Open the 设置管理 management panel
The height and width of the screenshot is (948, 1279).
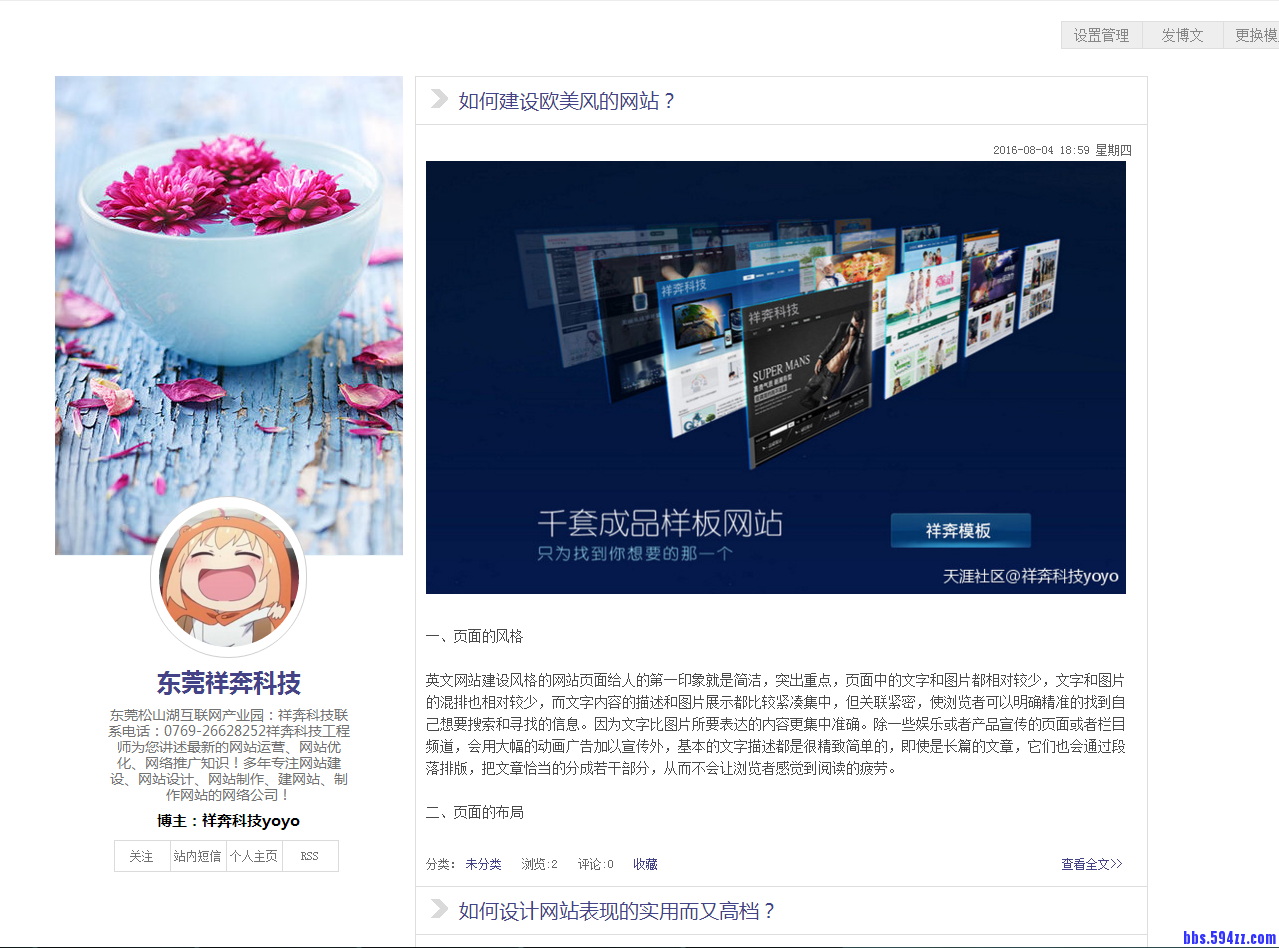tap(1101, 35)
